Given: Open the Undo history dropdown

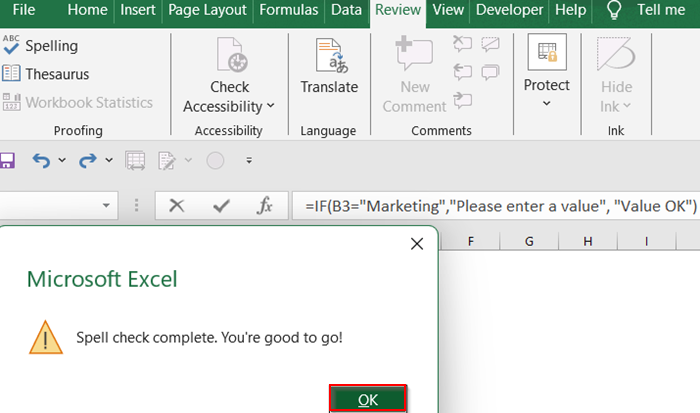Looking at the screenshot, I should pyautogui.click(x=62, y=160).
